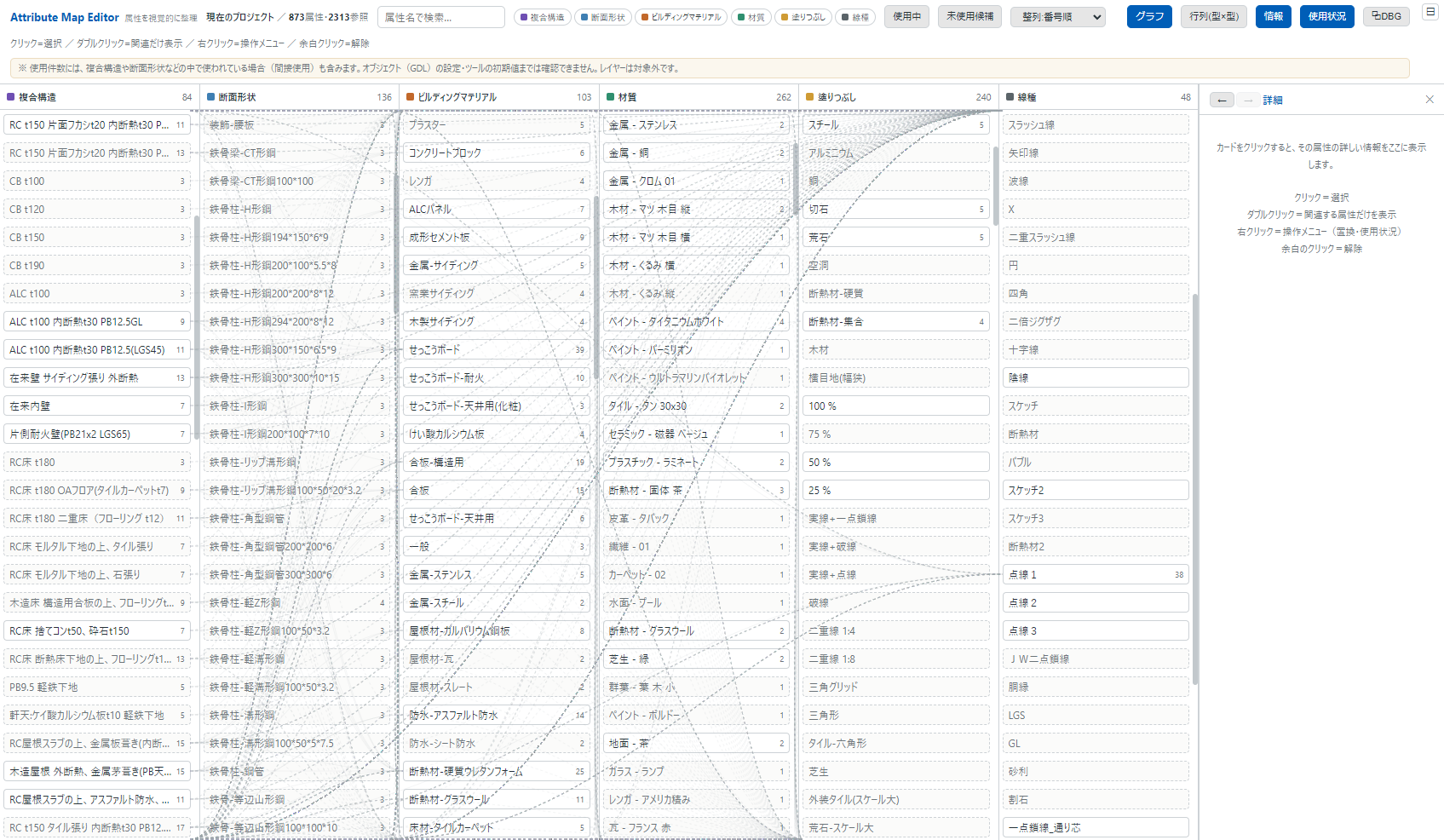Image resolution: width=1444 pixels, height=840 pixels.
Task: Select the 点線 1 line type card
Action: tap(1096, 575)
